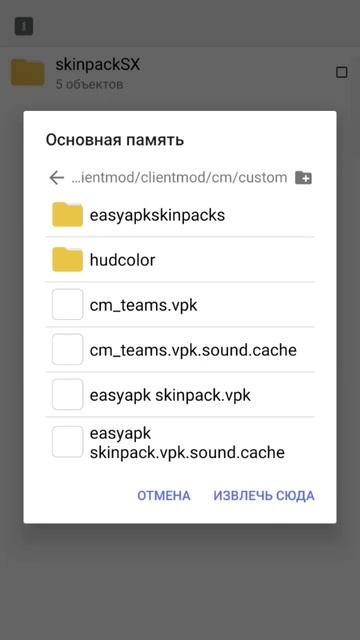Click the easyapk skinpack.vpk.sound.cache file icon
The height and width of the screenshot is (640, 360).
point(67,442)
